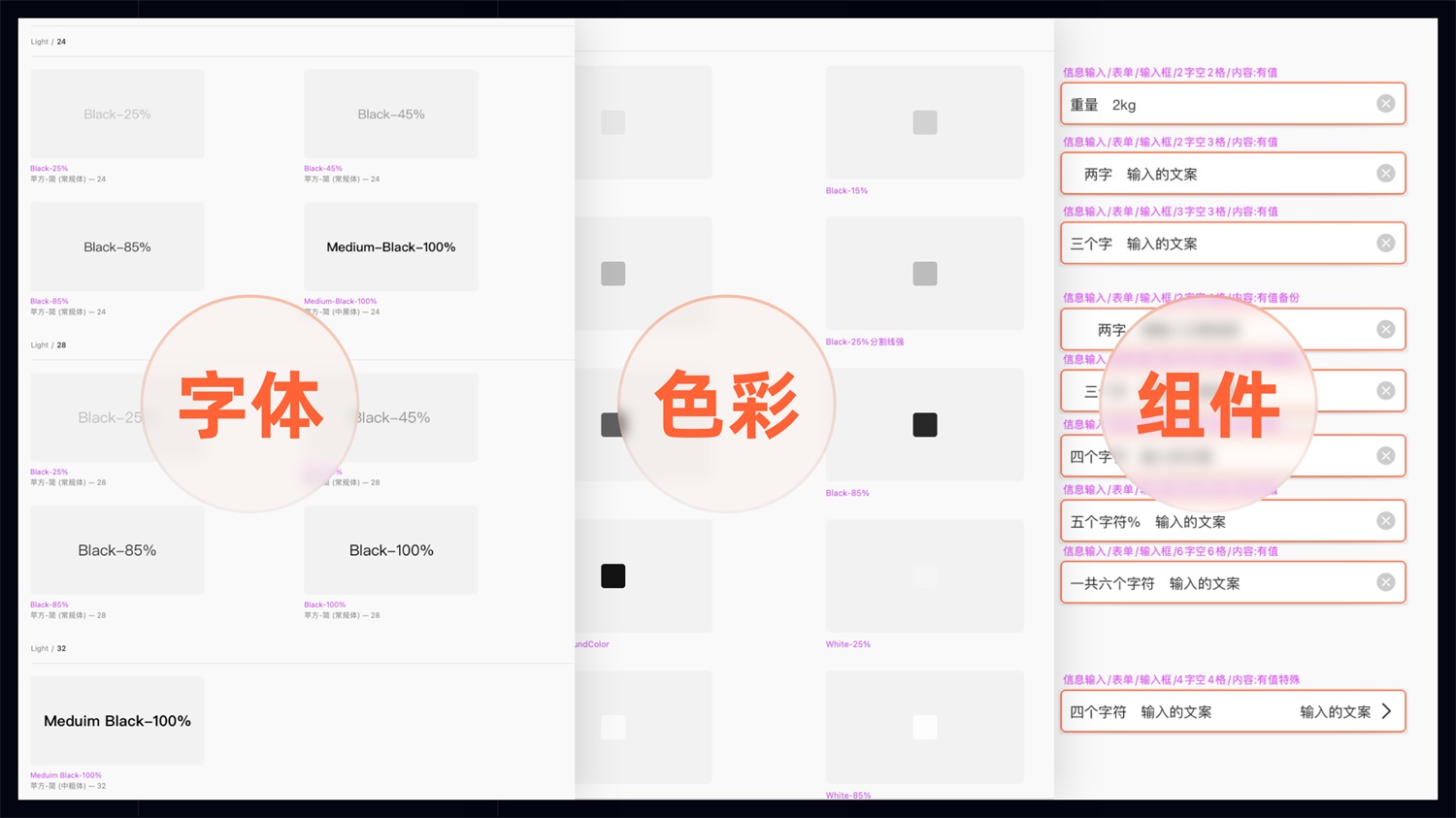Viewport: 1456px width, 818px height.
Task: Open the Black-100% font card
Action: (391, 550)
